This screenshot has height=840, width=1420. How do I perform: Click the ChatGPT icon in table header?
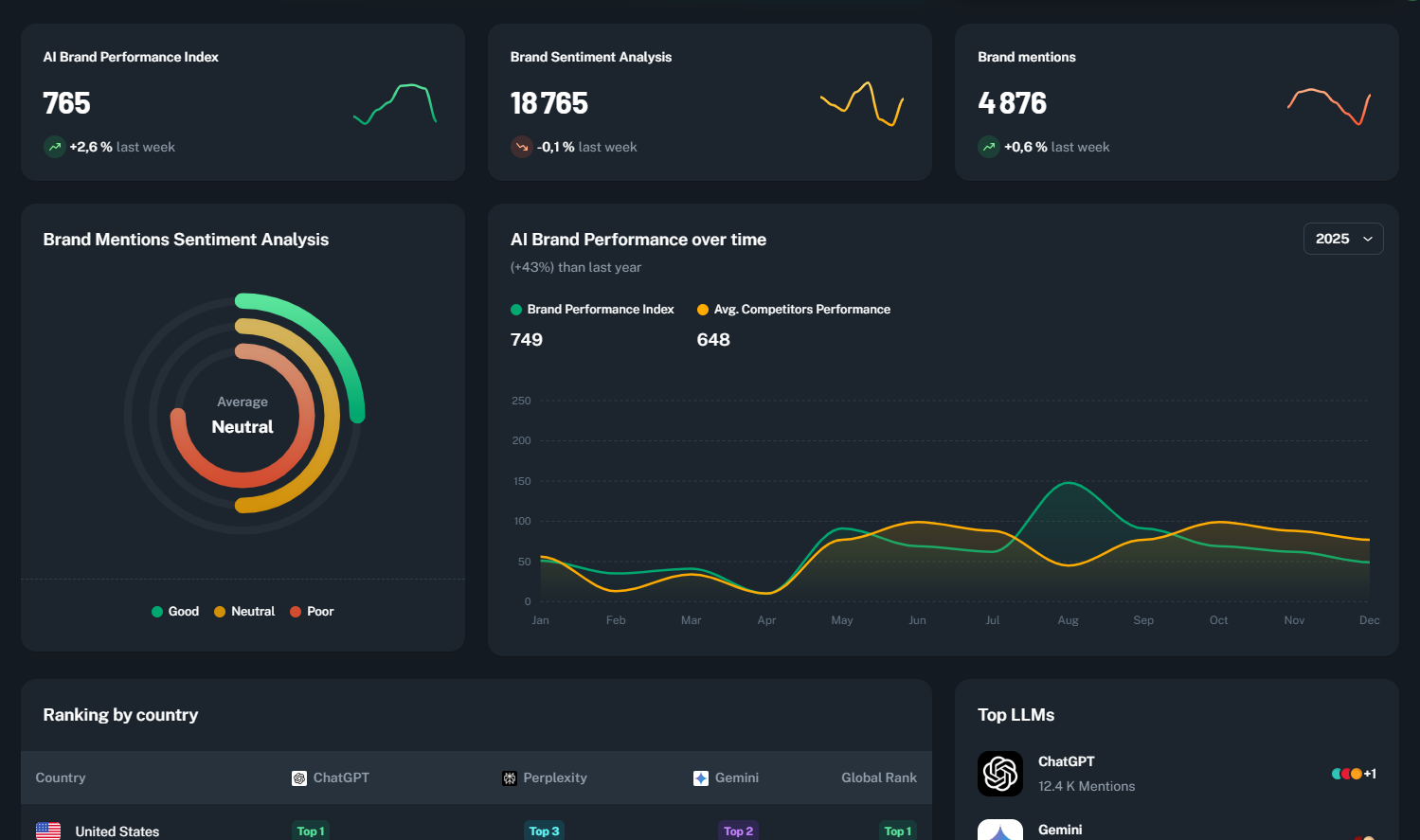pyautogui.click(x=299, y=778)
